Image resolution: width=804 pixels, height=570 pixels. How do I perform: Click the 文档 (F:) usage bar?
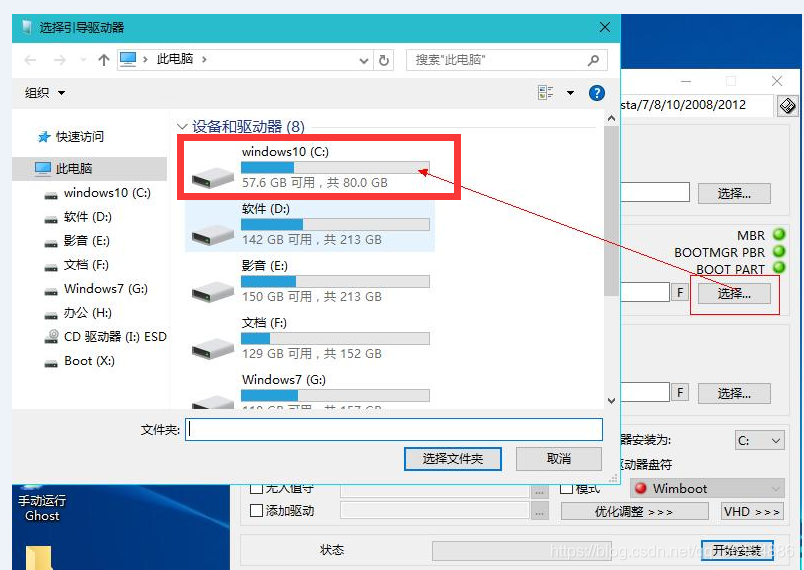[335, 338]
